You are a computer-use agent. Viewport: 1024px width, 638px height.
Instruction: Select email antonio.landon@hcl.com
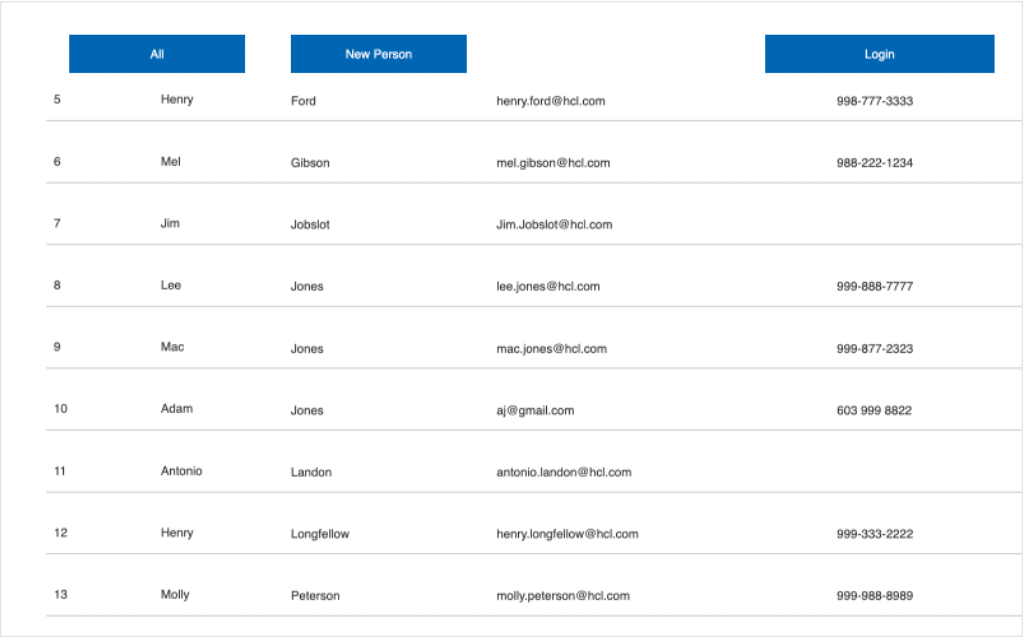click(564, 472)
